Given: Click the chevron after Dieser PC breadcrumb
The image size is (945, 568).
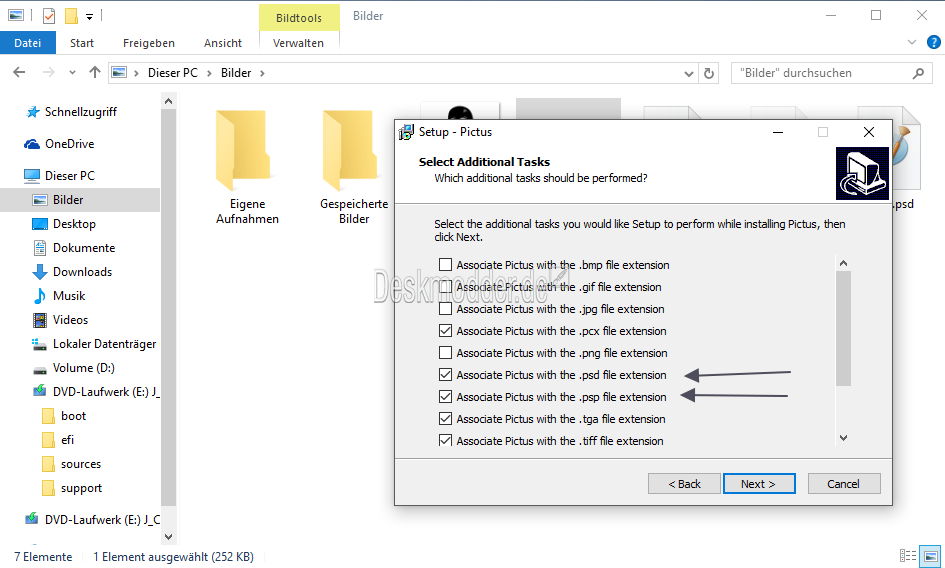Looking at the screenshot, I should click(209, 73).
